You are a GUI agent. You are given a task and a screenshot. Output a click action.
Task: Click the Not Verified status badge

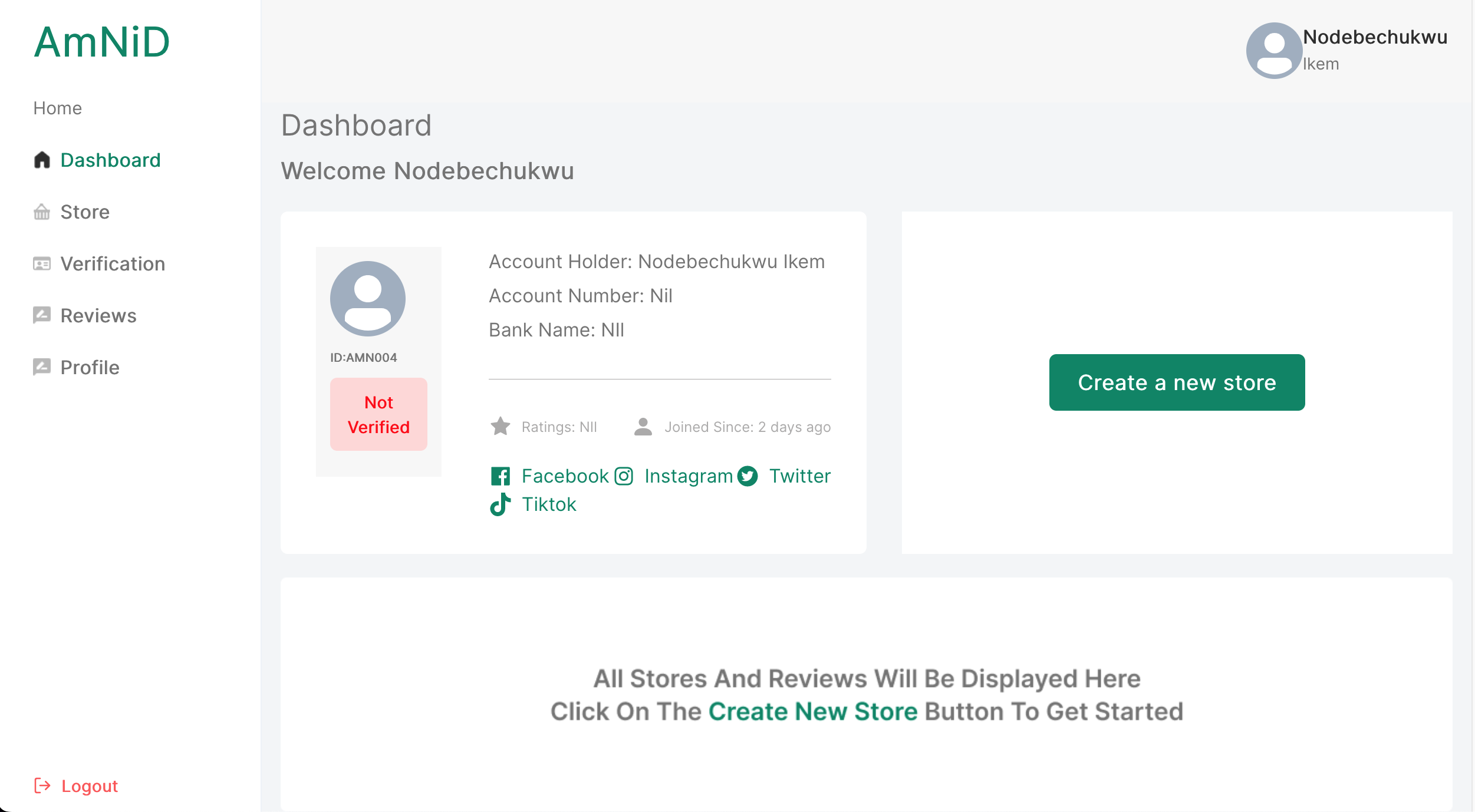378,414
